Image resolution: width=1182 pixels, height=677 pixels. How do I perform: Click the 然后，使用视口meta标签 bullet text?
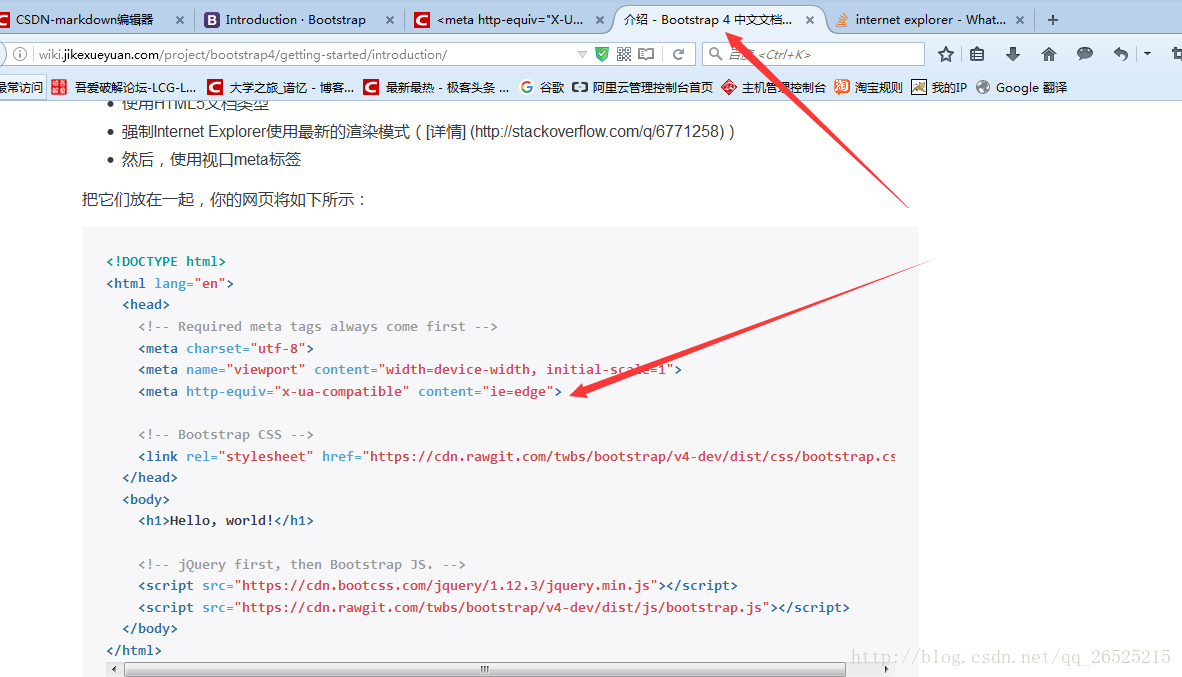(x=211, y=160)
